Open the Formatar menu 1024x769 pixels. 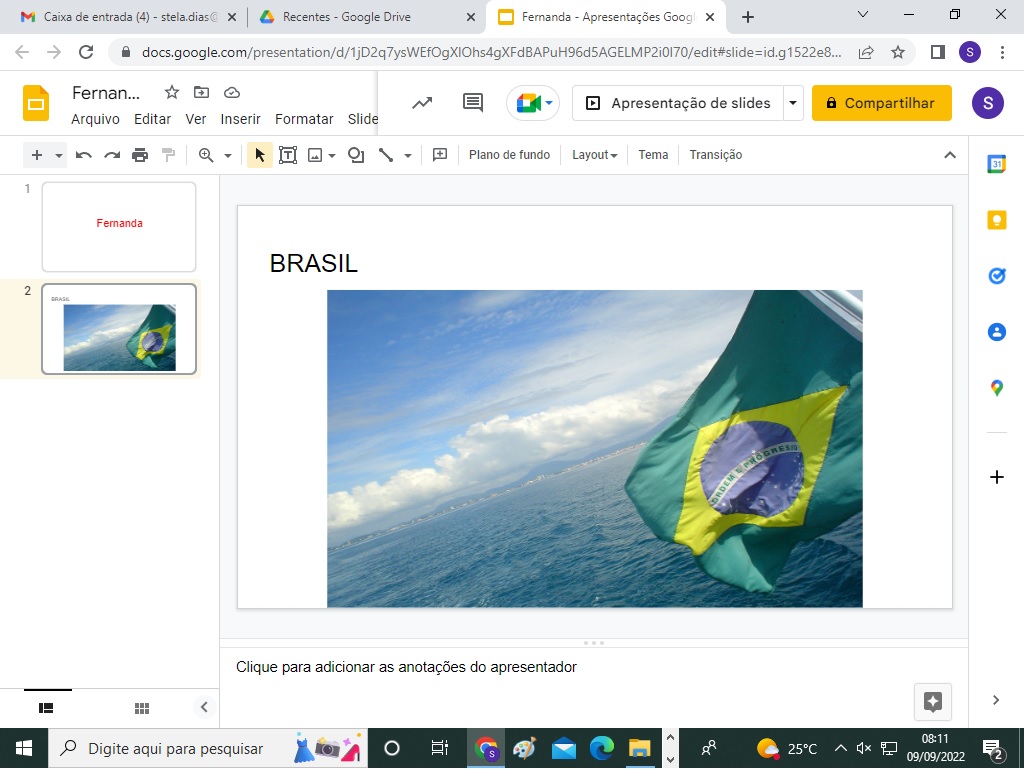click(x=304, y=119)
